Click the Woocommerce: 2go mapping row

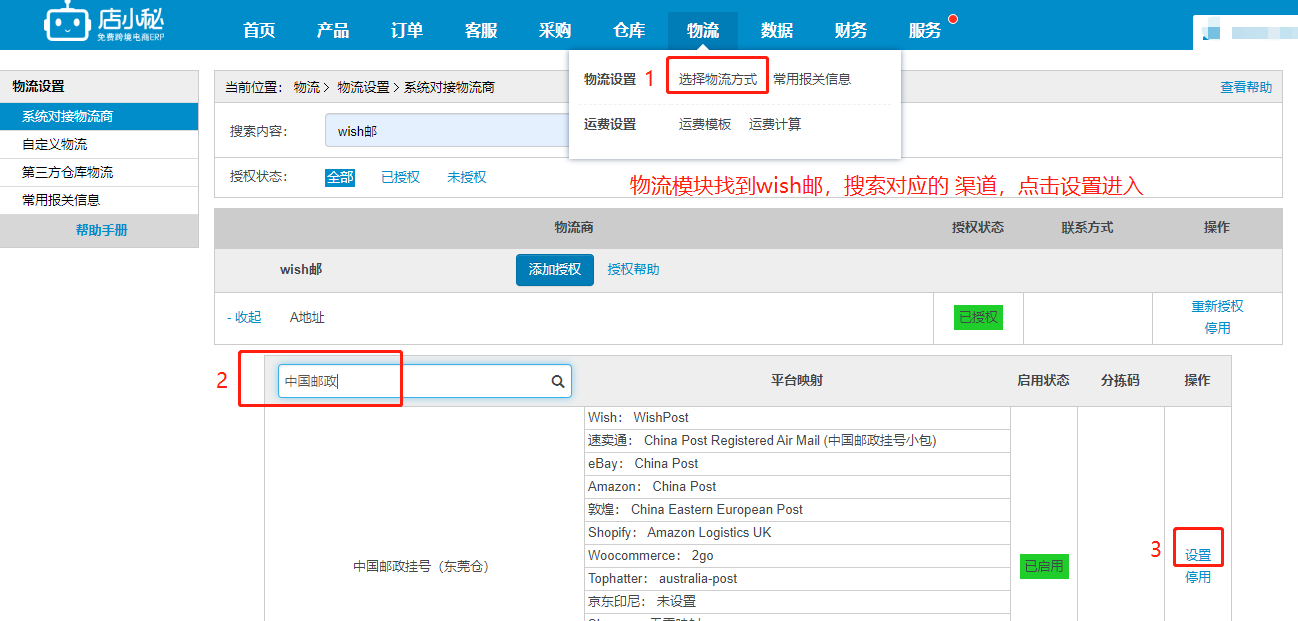point(797,555)
